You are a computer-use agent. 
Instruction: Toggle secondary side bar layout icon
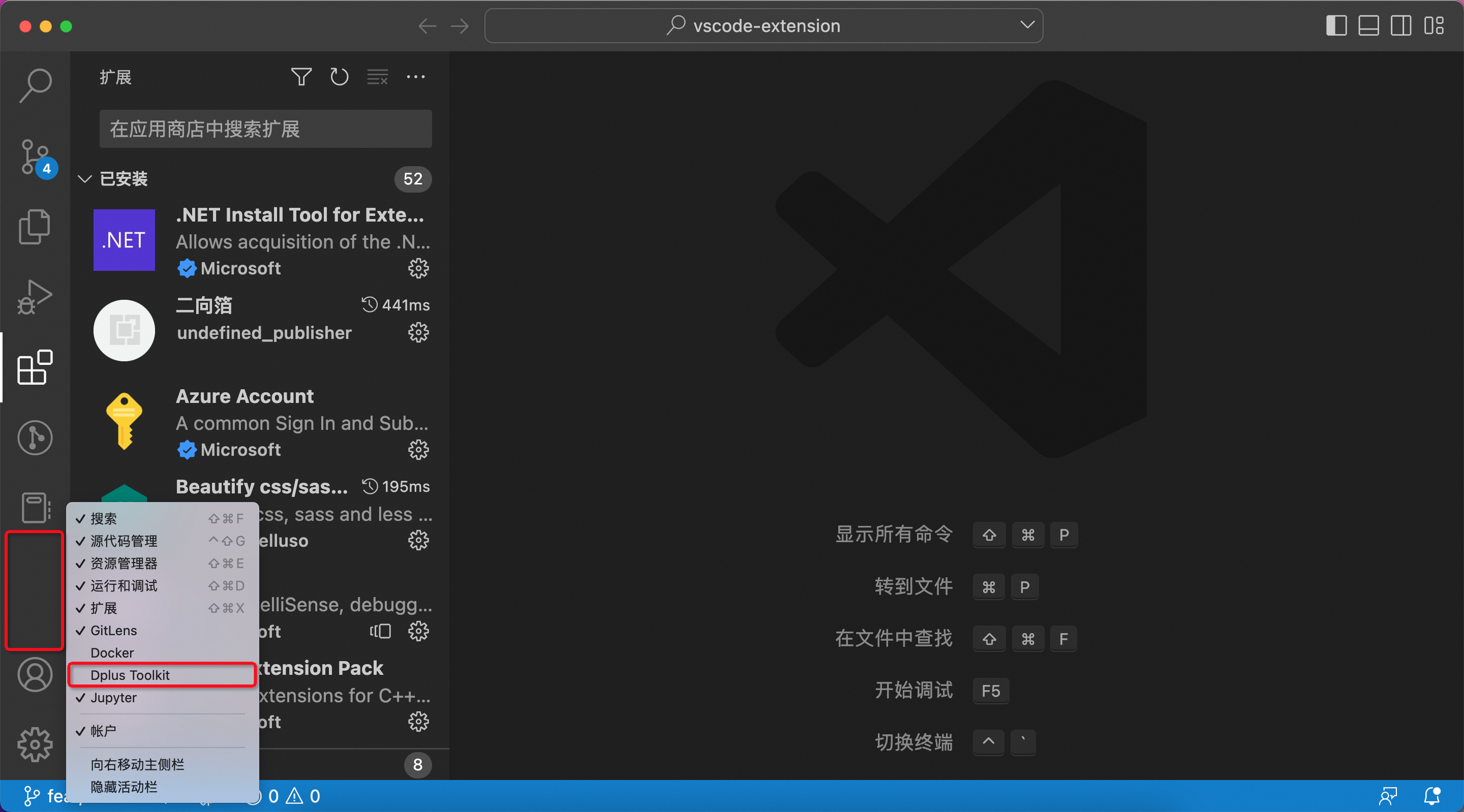(x=1401, y=25)
